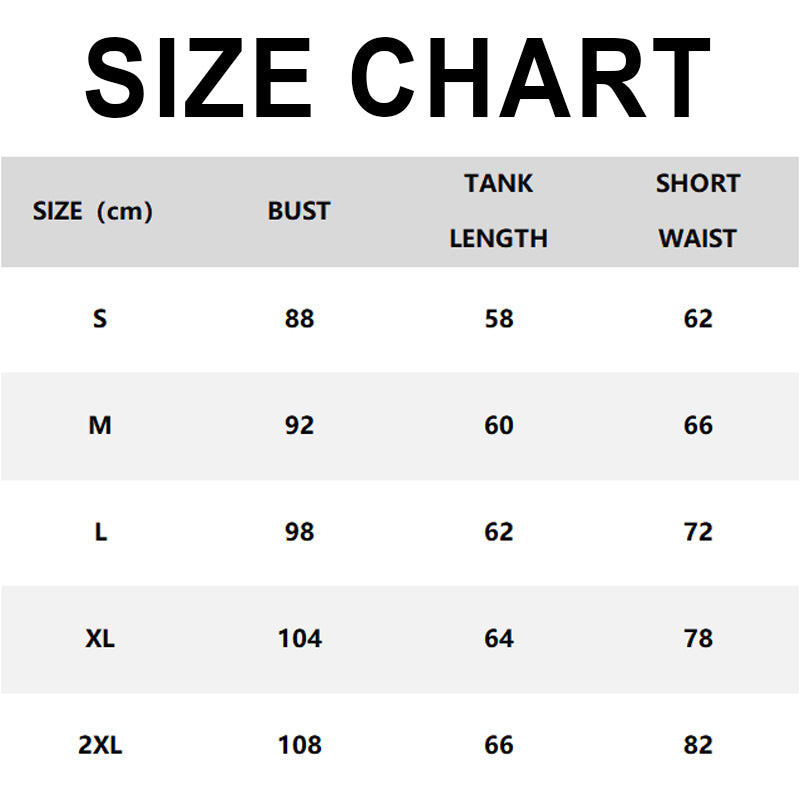Select bust value 92 for size M
Image resolution: width=800 pixels, height=800 pixels.
click(x=299, y=426)
